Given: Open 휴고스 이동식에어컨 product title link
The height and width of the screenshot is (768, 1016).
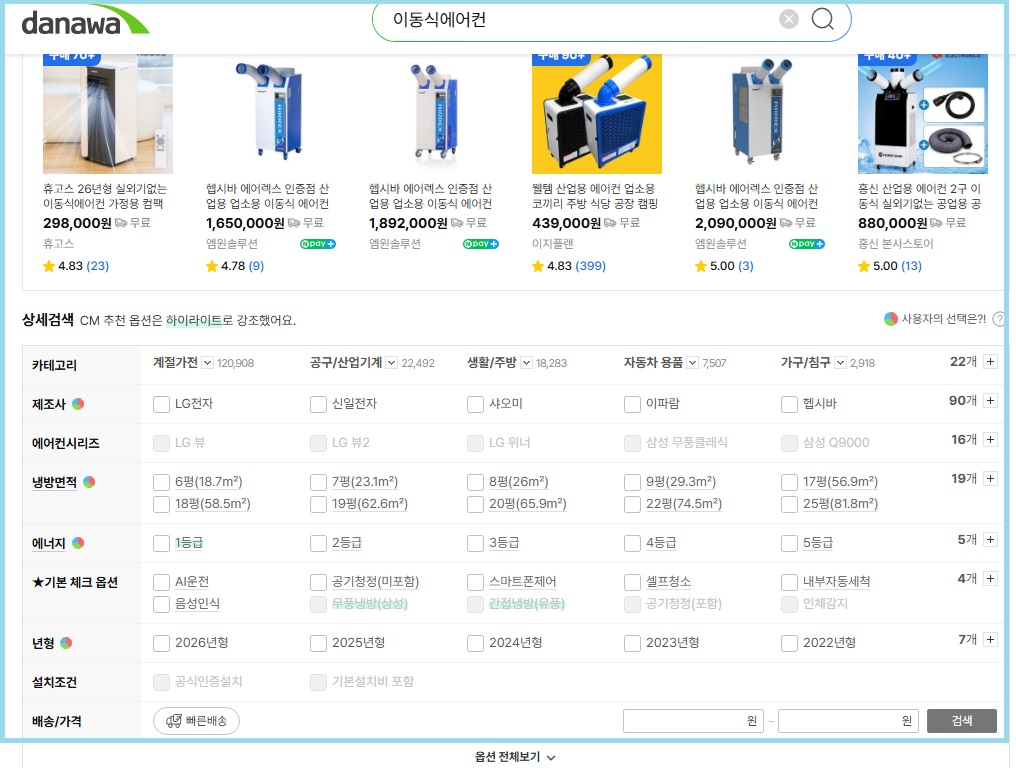Looking at the screenshot, I should (x=105, y=196).
